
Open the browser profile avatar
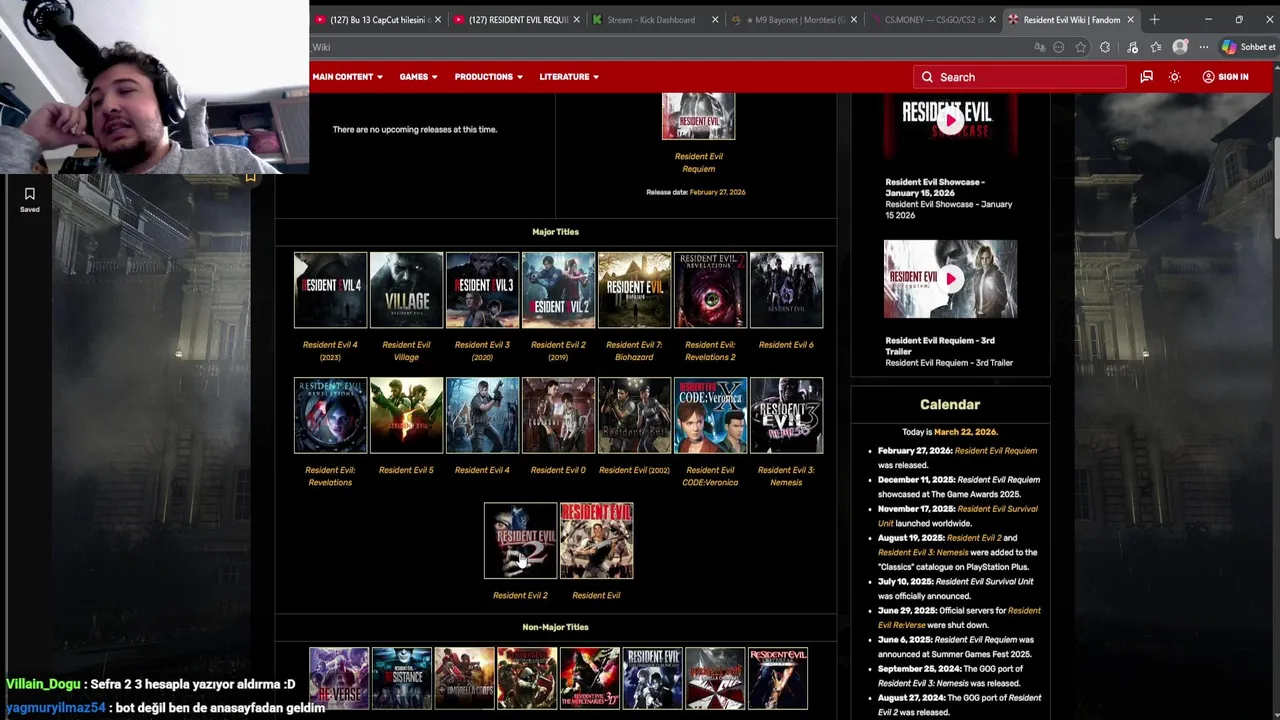click(x=1180, y=47)
